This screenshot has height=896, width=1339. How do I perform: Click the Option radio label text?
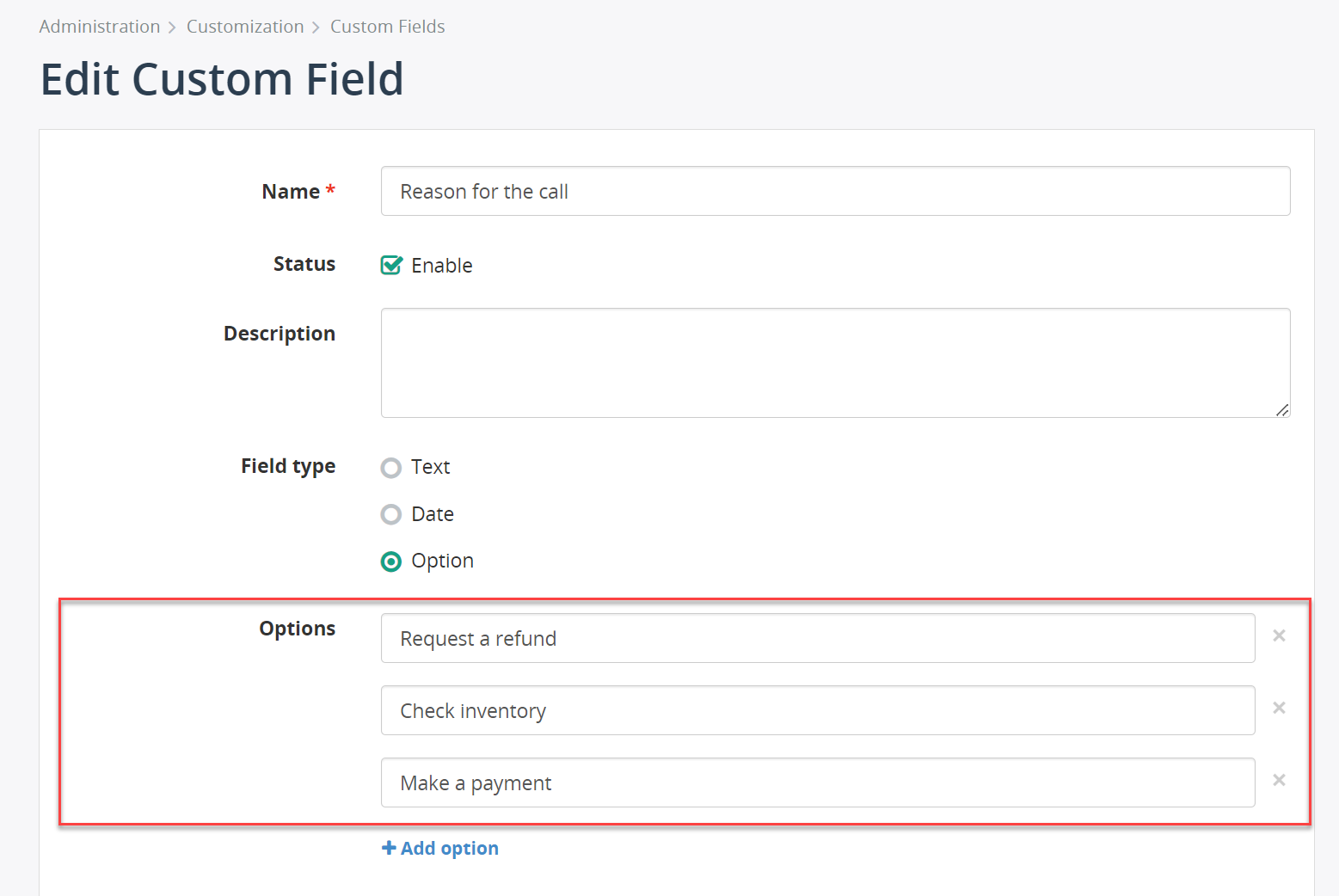click(x=443, y=561)
